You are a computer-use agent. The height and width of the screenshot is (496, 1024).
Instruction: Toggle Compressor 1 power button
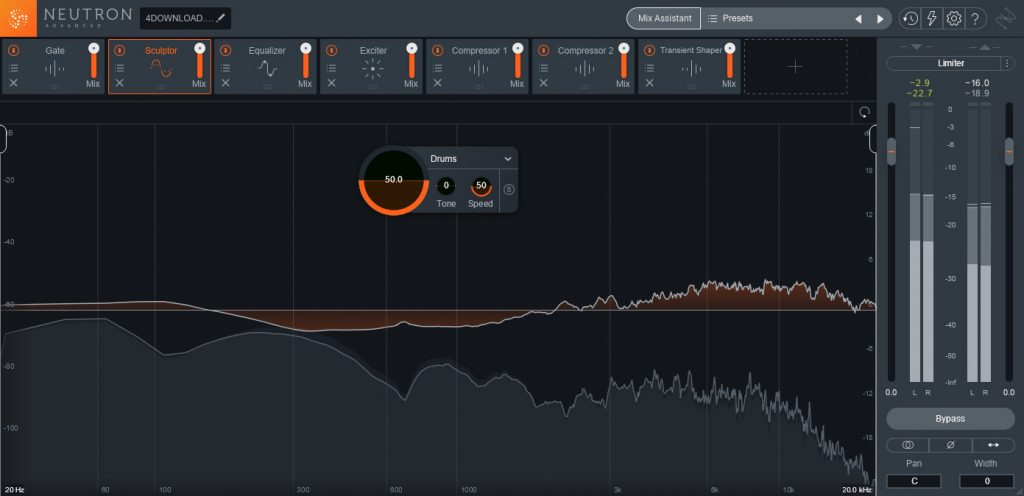[438, 50]
